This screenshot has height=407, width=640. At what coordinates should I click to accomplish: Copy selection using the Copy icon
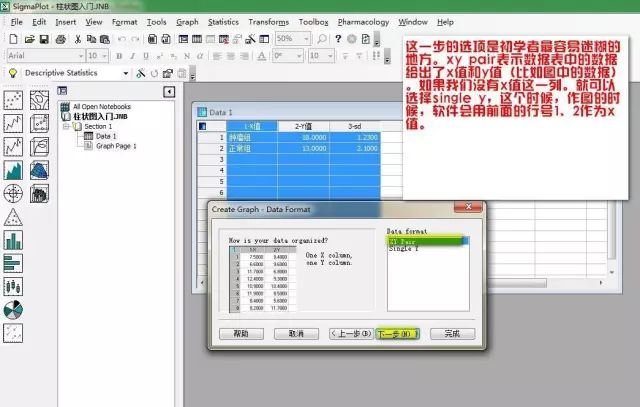[x=91, y=39]
